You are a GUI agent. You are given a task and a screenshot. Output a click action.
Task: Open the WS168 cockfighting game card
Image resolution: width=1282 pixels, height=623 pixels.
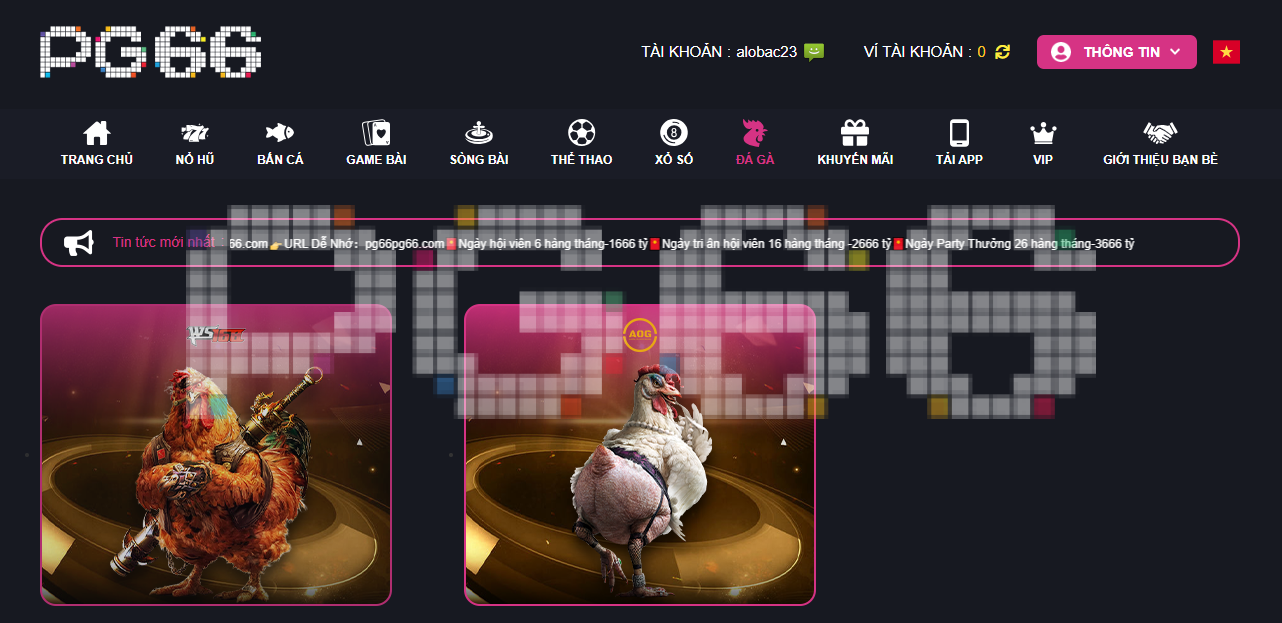[216, 455]
